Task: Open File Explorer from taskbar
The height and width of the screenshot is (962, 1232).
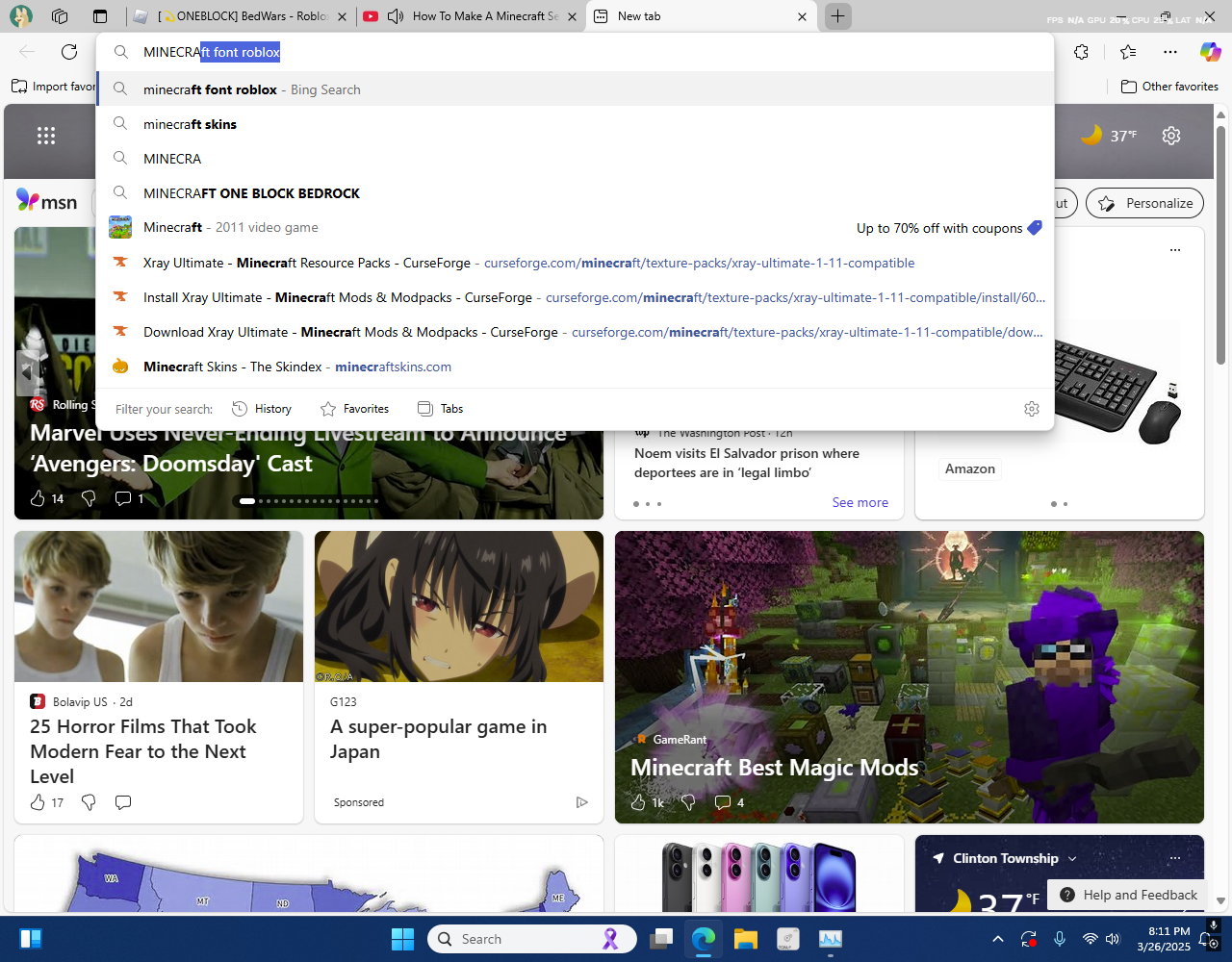Action: [746, 939]
